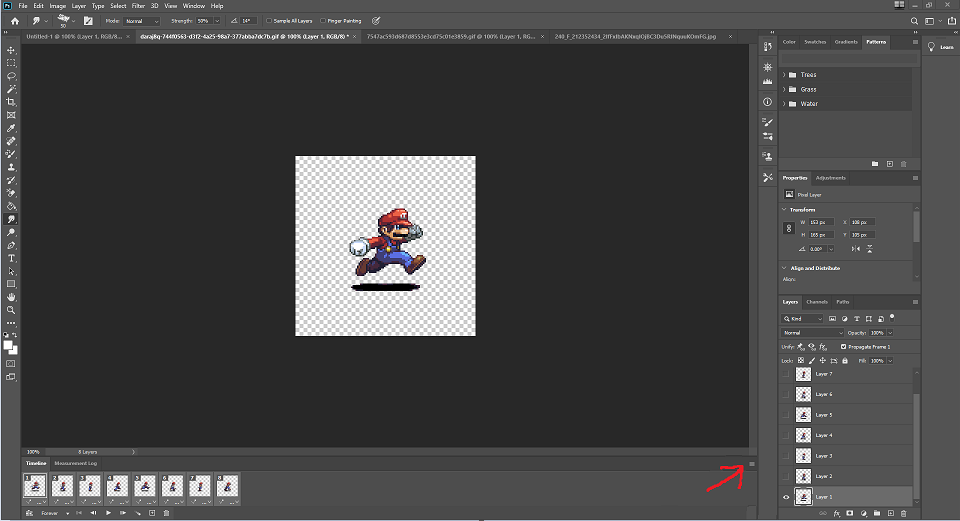
Task: Select the Clone Stamp tool
Action: point(11,167)
